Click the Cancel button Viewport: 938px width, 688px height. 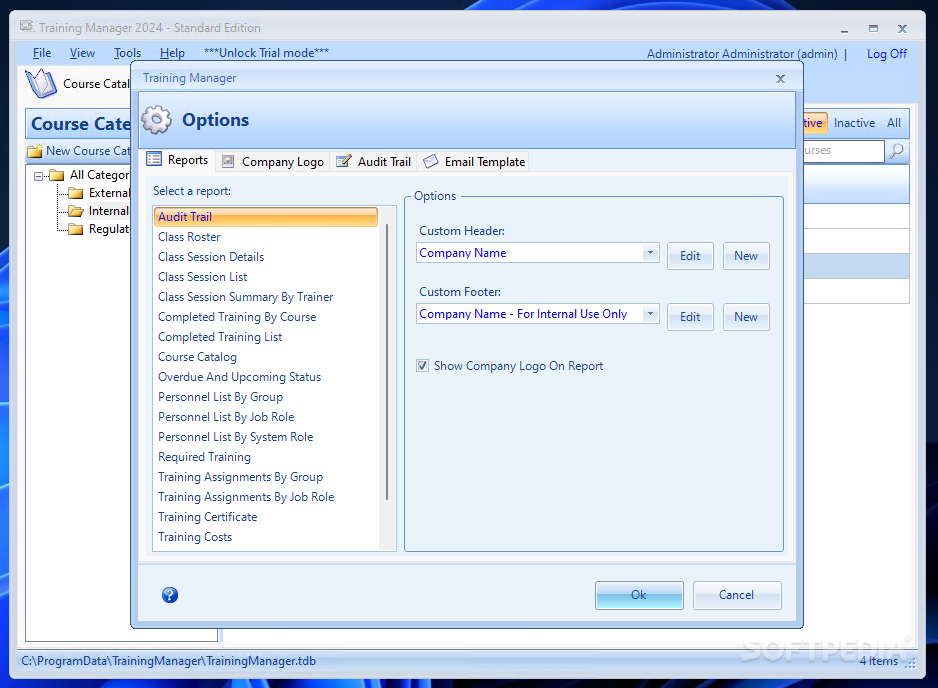click(736, 595)
